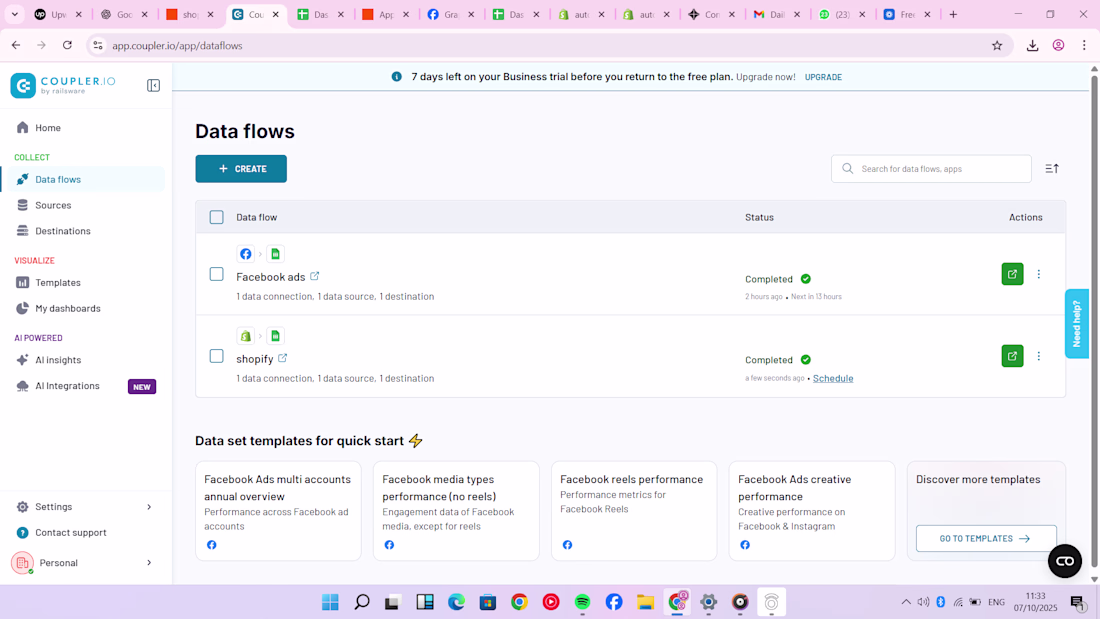Image resolution: width=1100 pixels, height=619 pixels.
Task: Collapse the Coupler.io sidebar panel icon
Action: [x=153, y=86]
